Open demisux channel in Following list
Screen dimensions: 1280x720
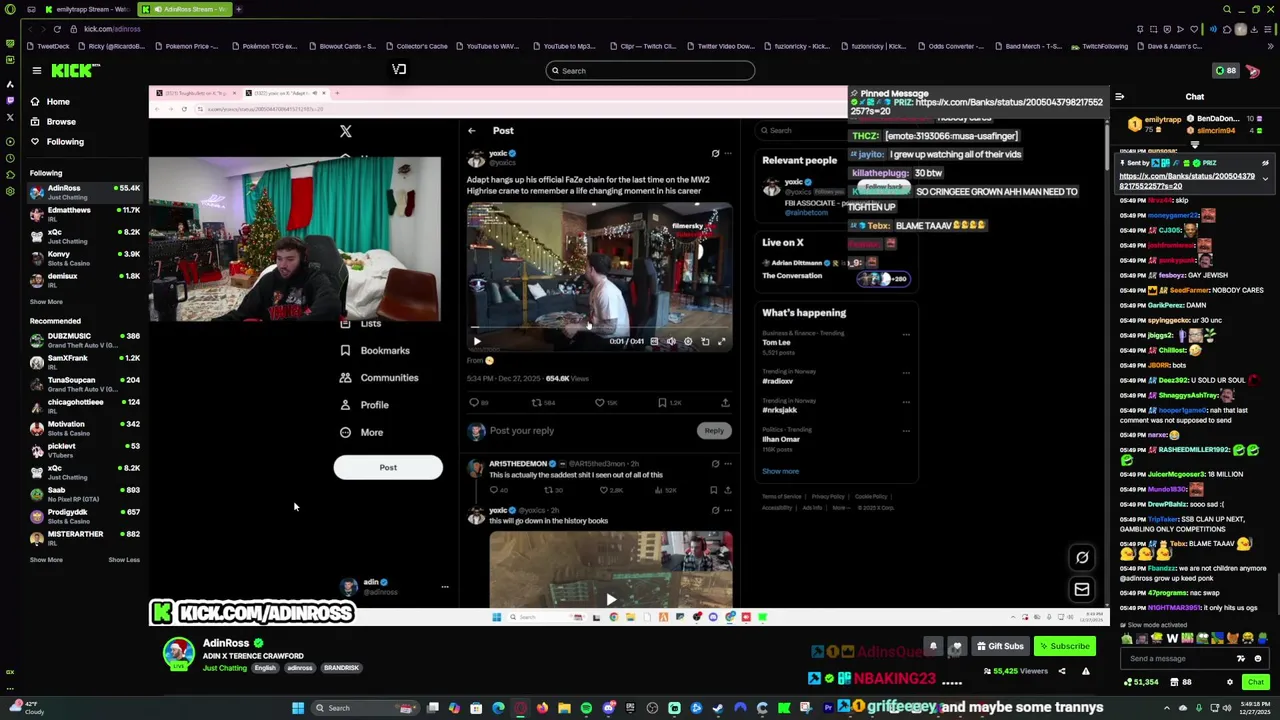click(x=86, y=280)
